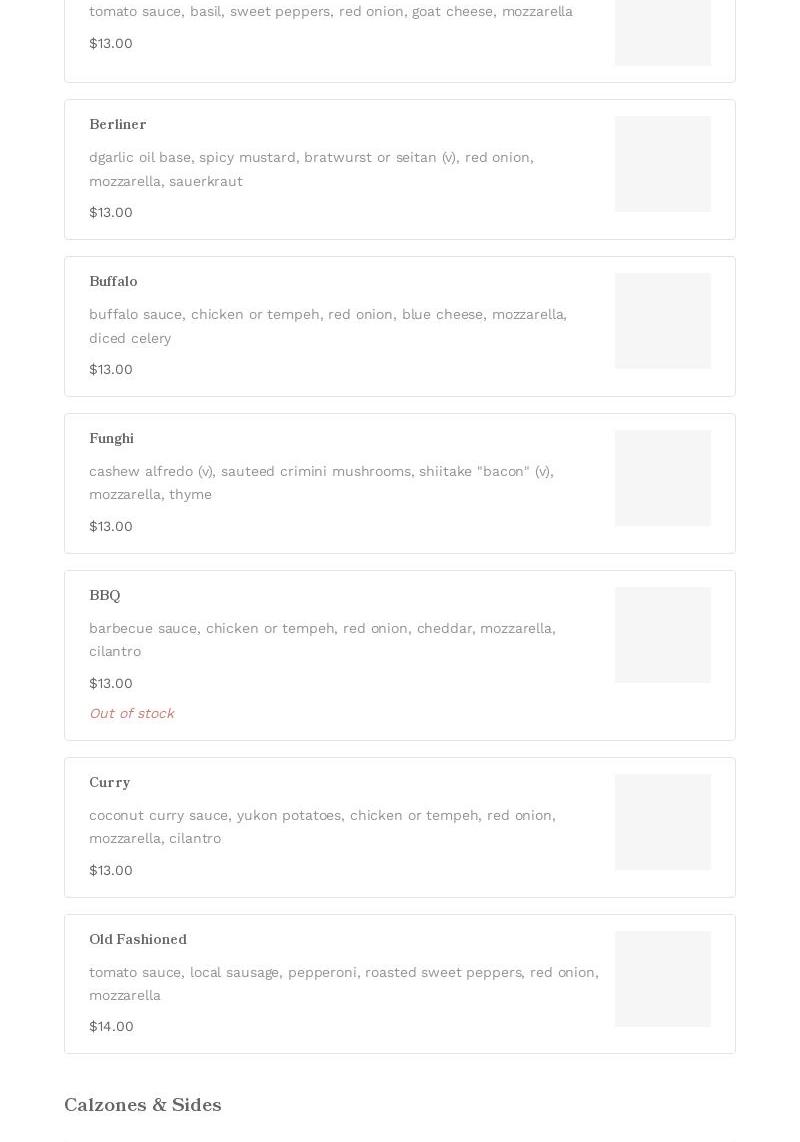Click the Calzones & Sides section heading
The image size is (800, 1142).
tap(143, 1105)
